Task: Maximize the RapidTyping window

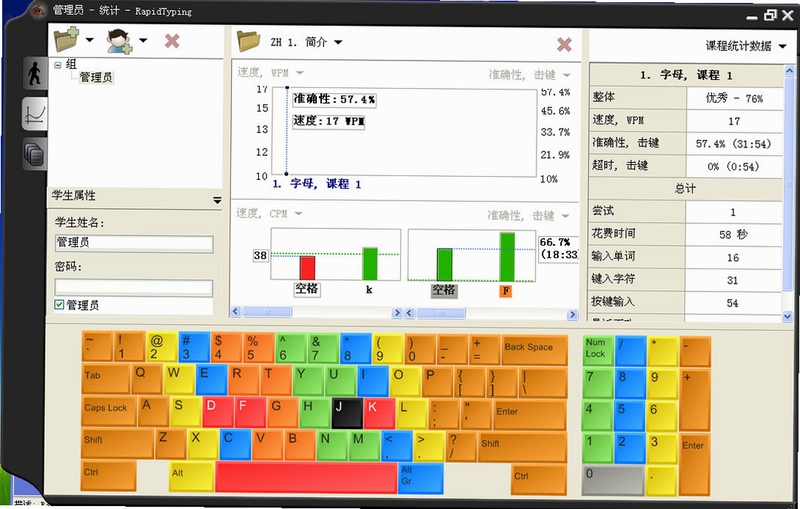Action: pyautogui.click(x=770, y=16)
